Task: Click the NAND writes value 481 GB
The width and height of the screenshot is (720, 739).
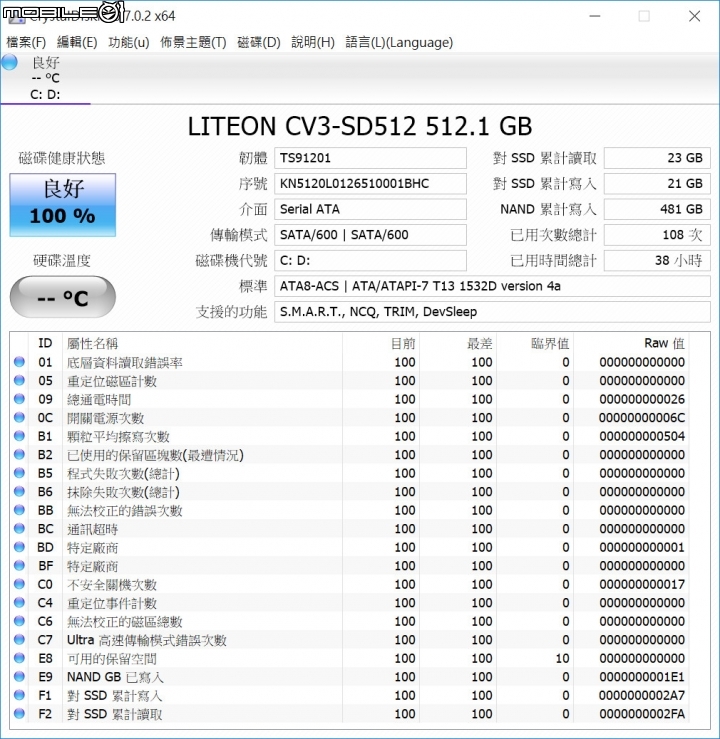Action: click(657, 209)
